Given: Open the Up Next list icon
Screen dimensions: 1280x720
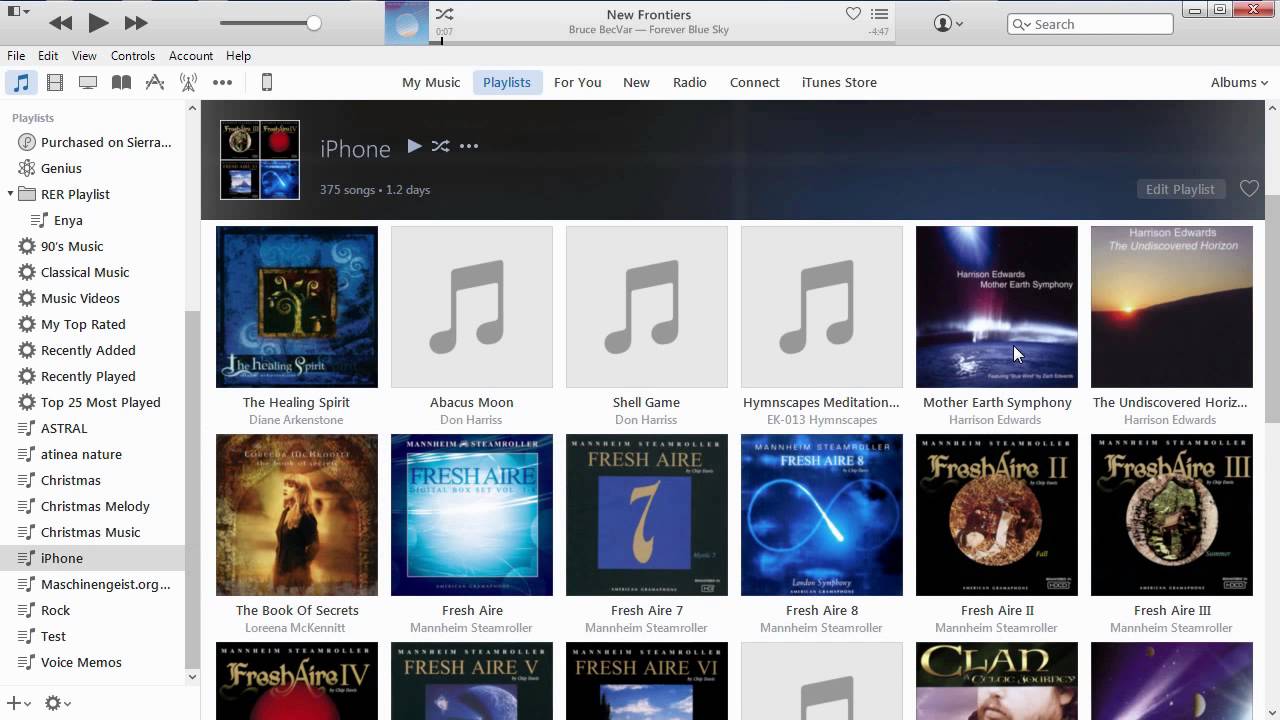Looking at the screenshot, I should [x=879, y=14].
